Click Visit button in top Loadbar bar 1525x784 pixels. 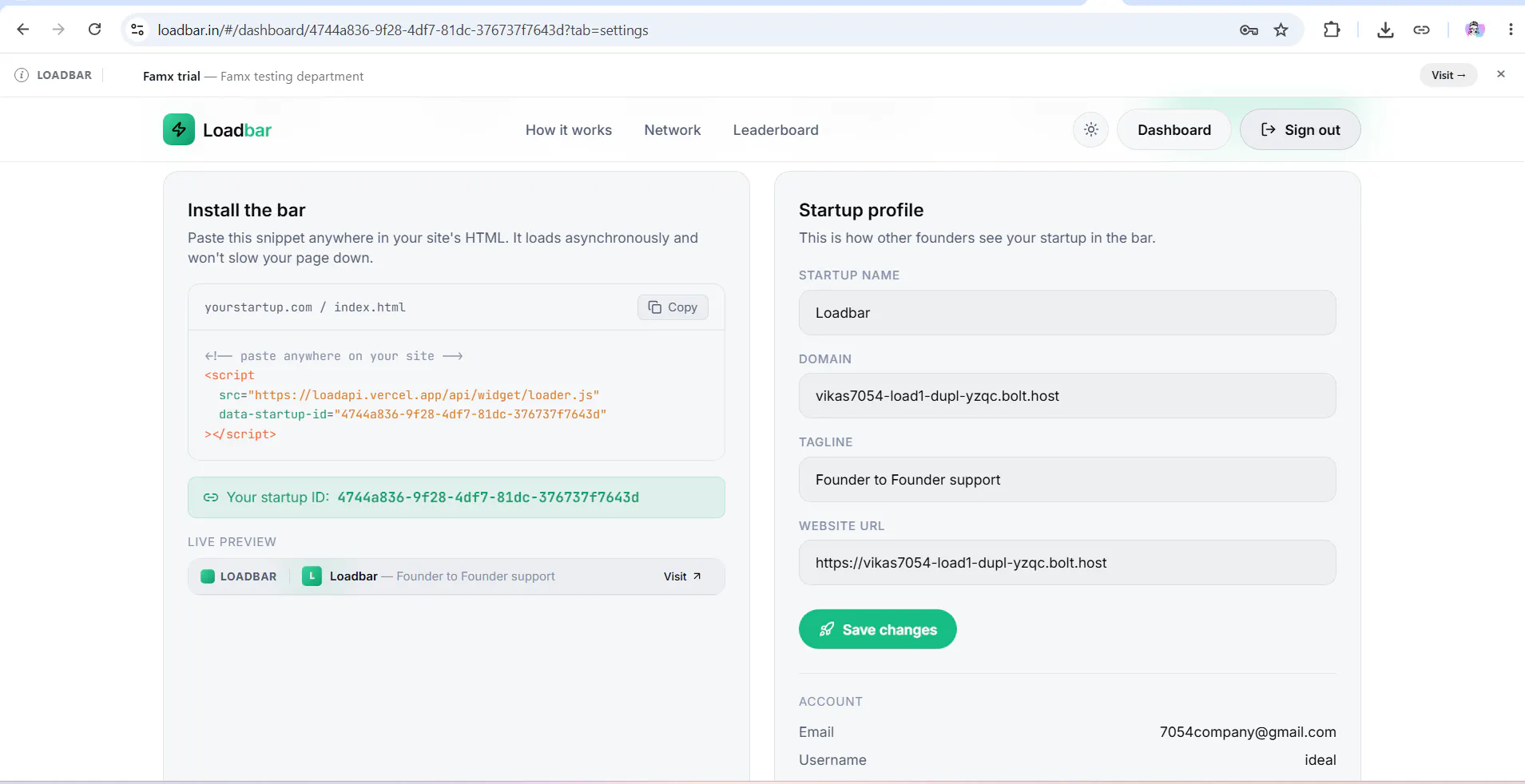tap(1448, 75)
